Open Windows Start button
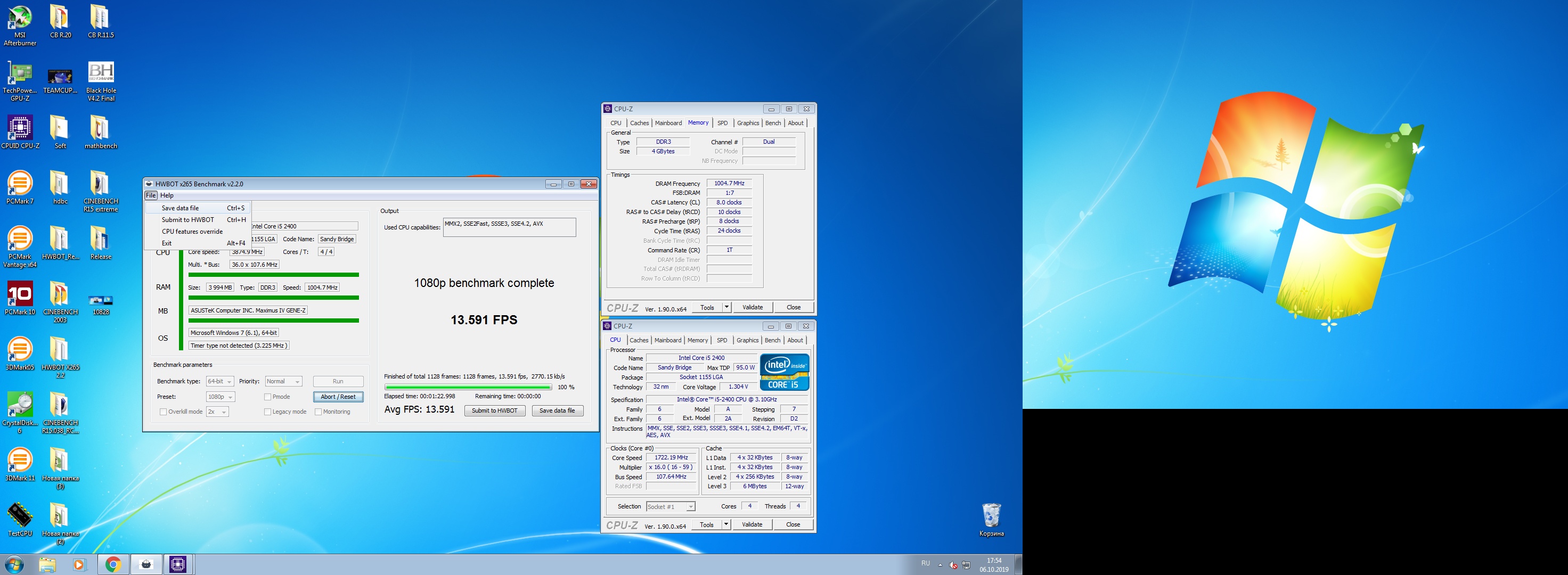 coord(14,565)
